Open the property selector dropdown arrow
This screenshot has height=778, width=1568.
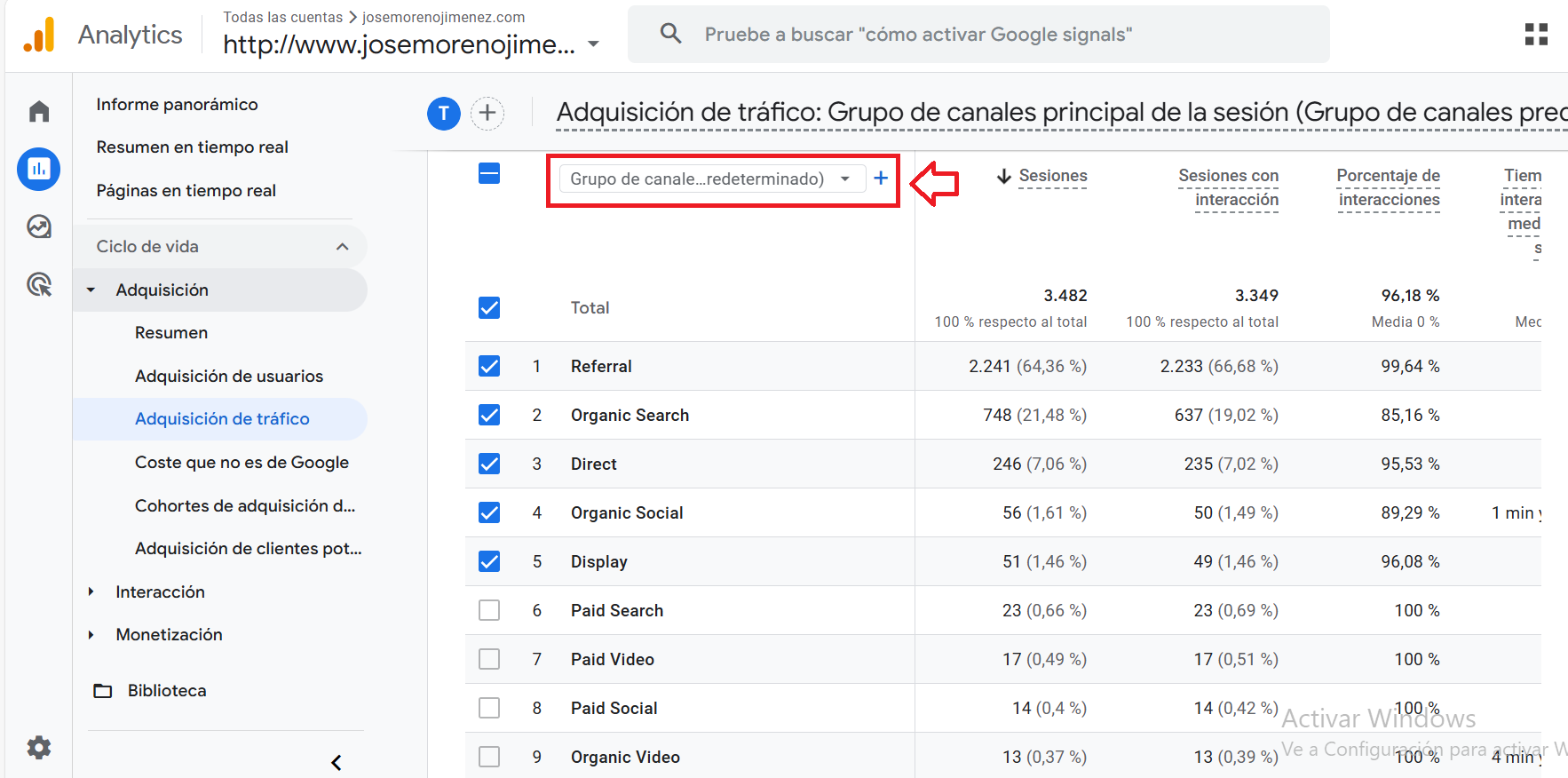[594, 44]
